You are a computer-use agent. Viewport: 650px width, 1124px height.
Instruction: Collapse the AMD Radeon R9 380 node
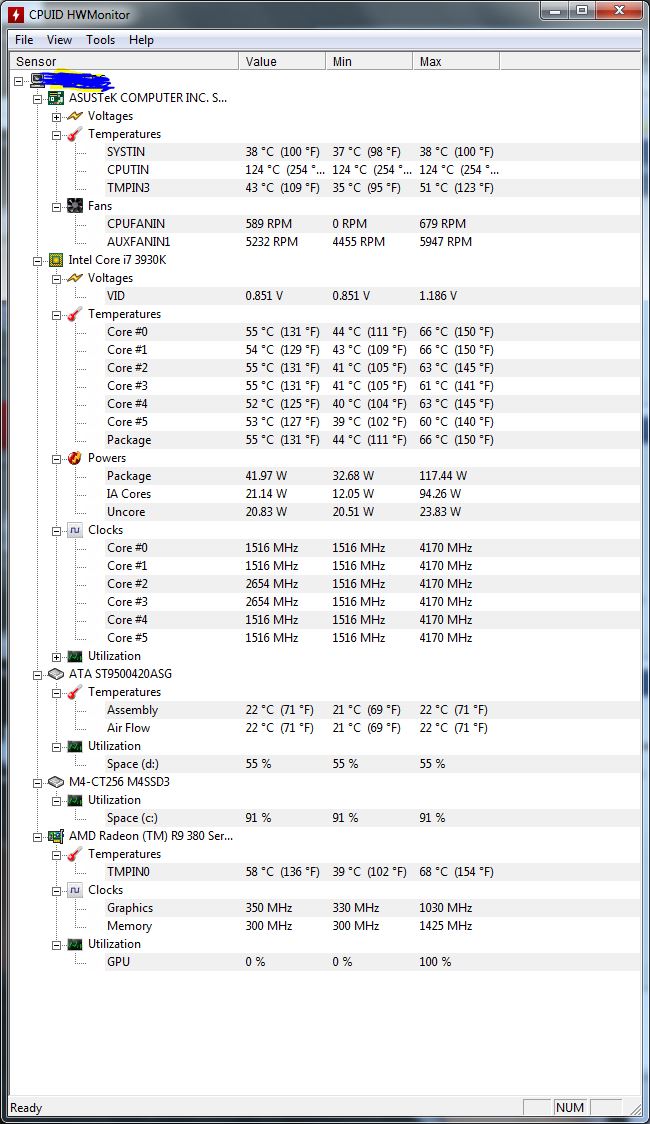point(37,837)
